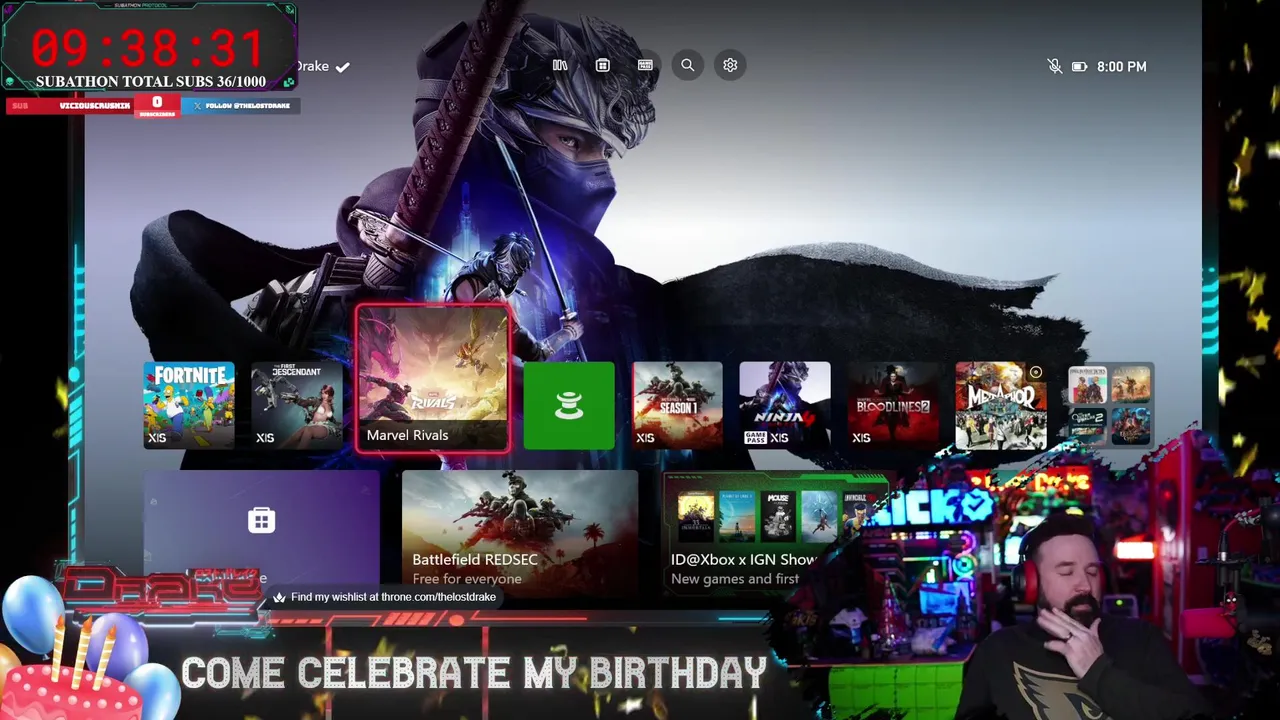Click the Subathon countdown timer overlay
This screenshot has height=720, width=1280.
[x=148, y=47]
